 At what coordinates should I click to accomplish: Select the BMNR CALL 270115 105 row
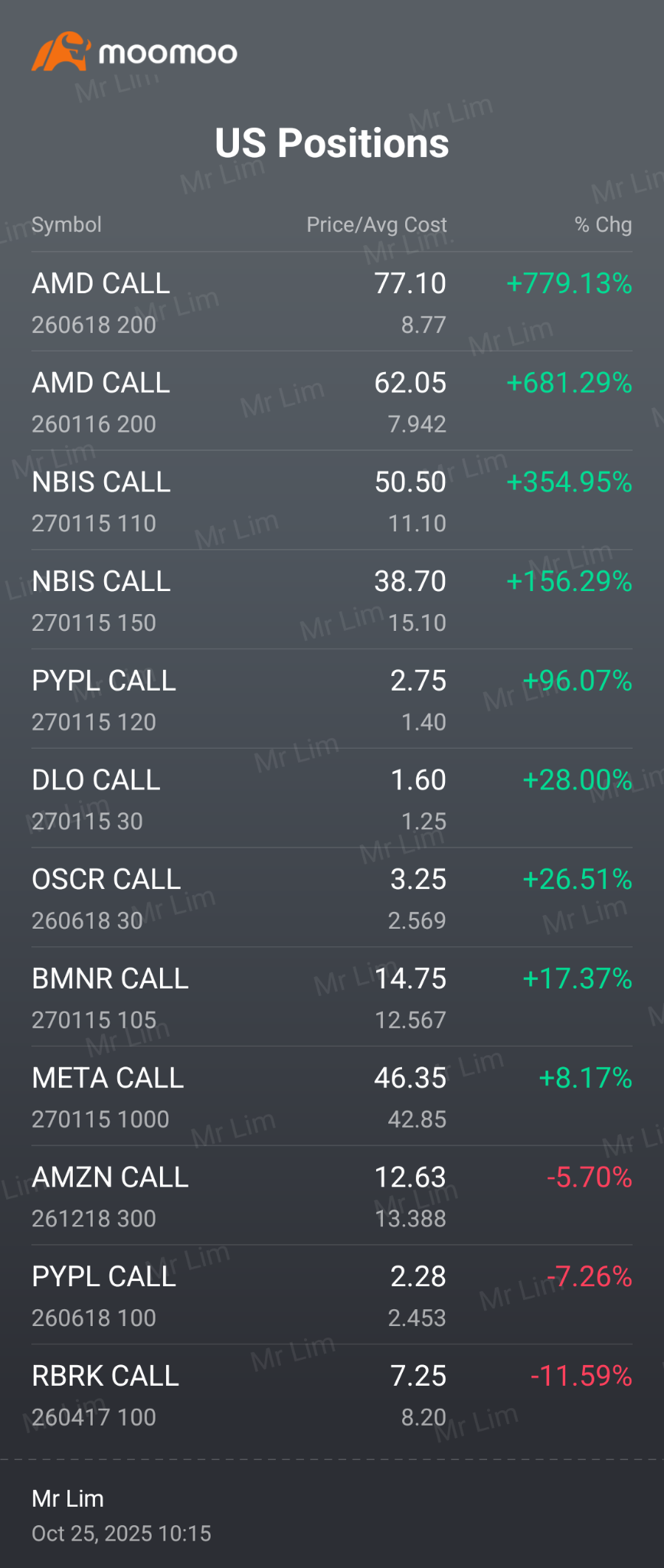click(332, 997)
